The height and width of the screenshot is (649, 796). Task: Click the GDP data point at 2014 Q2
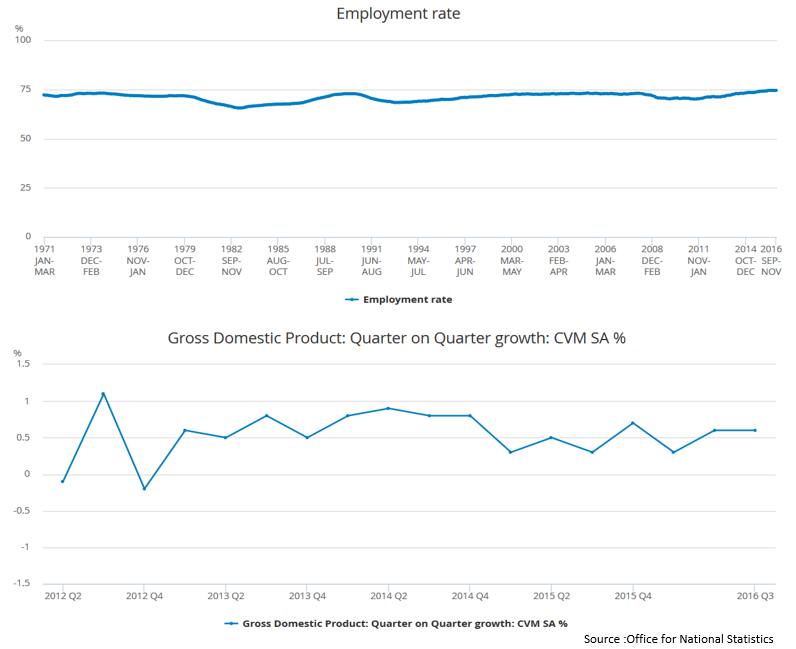click(388, 408)
